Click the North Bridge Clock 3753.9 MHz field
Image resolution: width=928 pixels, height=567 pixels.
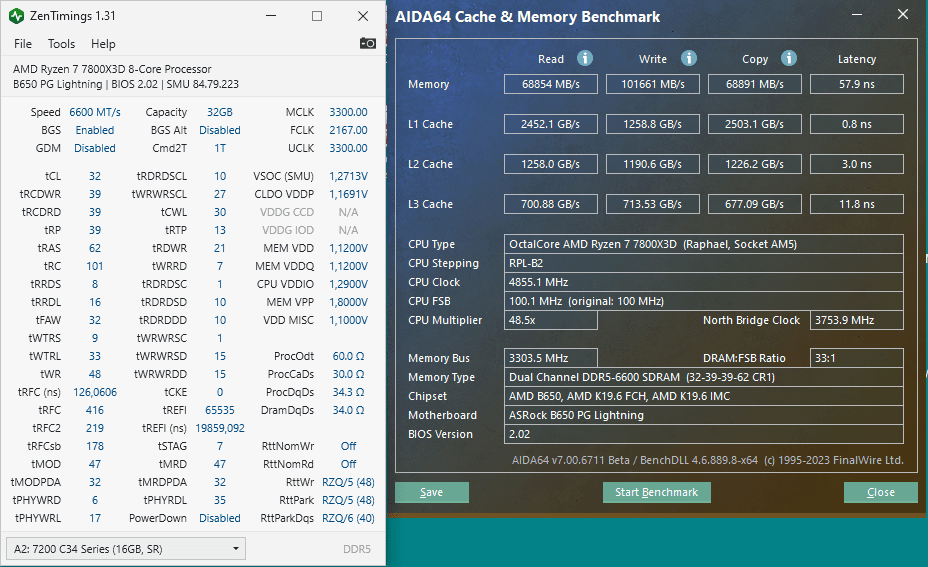tap(856, 320)
